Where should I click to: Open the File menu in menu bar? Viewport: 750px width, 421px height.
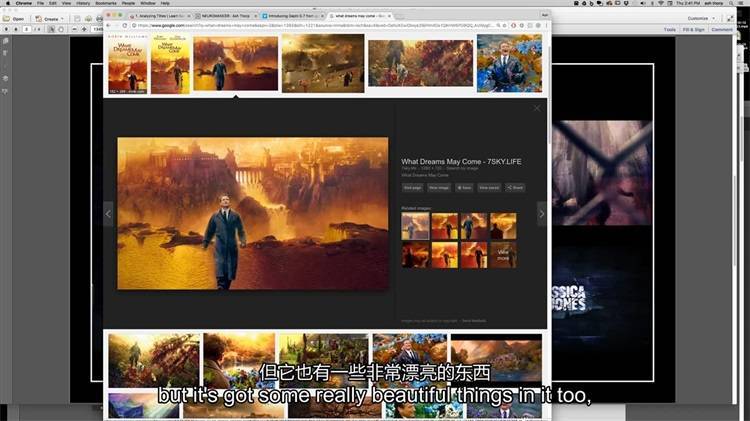click(40, 3)
